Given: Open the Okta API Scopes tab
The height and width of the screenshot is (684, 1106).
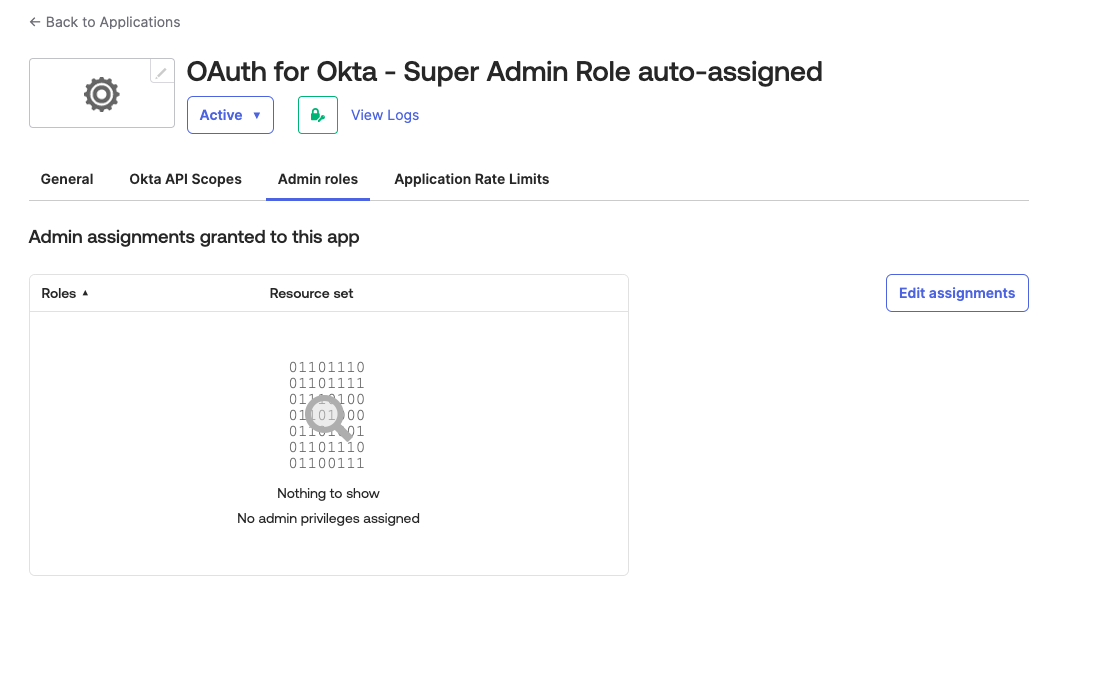Looking at the screenshot, I should (x=185, y=179).
